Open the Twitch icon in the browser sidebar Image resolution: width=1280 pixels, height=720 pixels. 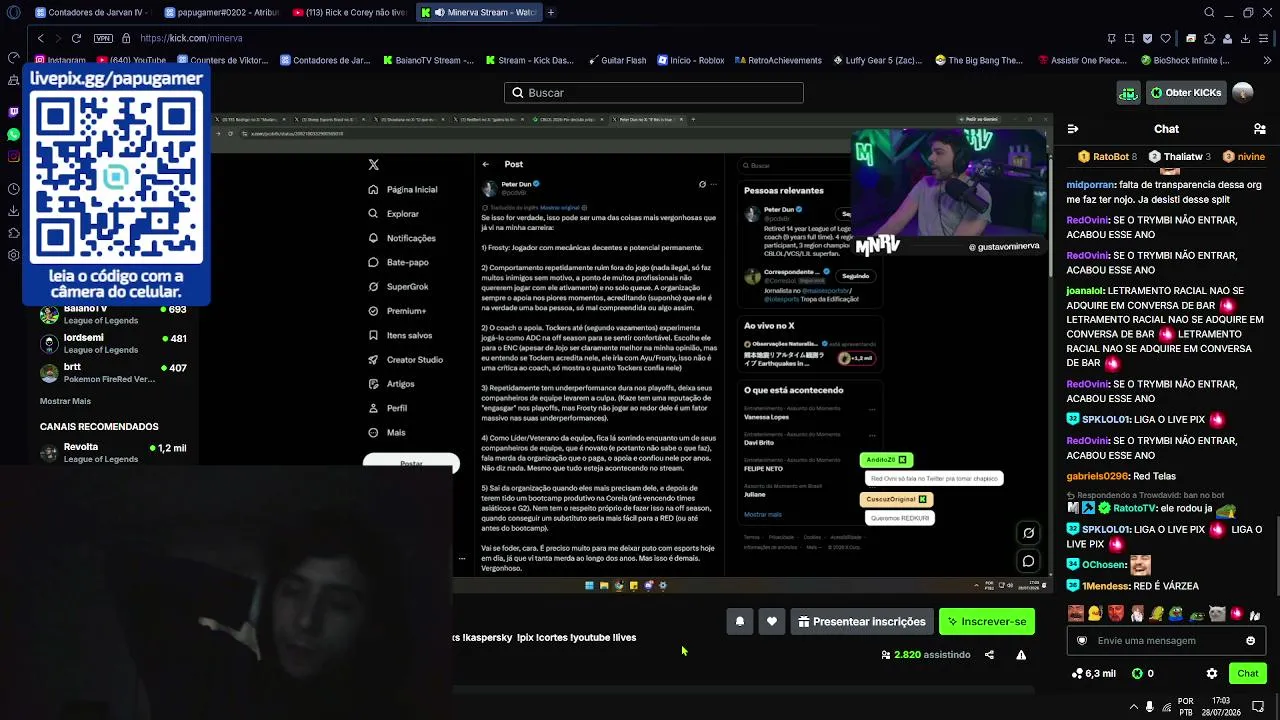click(13, 112)
